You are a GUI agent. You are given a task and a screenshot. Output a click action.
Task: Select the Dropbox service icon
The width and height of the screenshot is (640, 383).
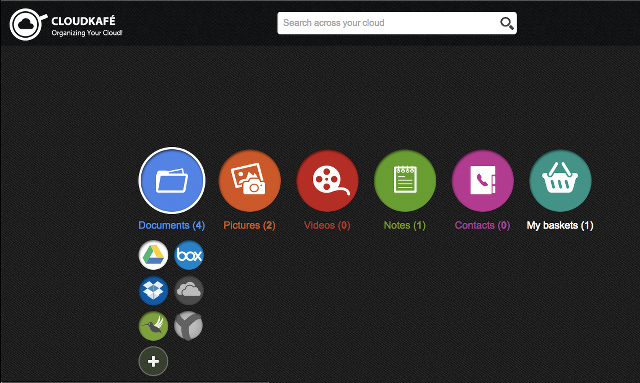153,291
